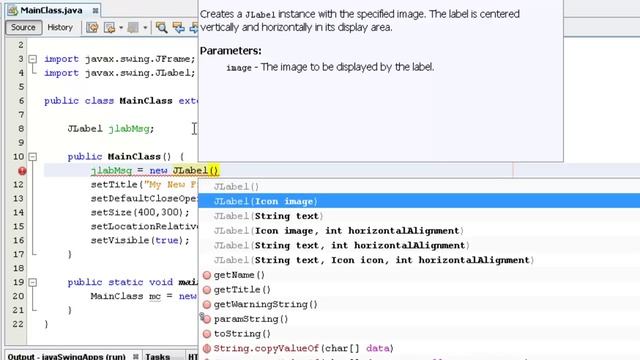Open the Output - javaSwingApps (run) tab
Screen dimensions: 640x360
(x=67, y=356)
